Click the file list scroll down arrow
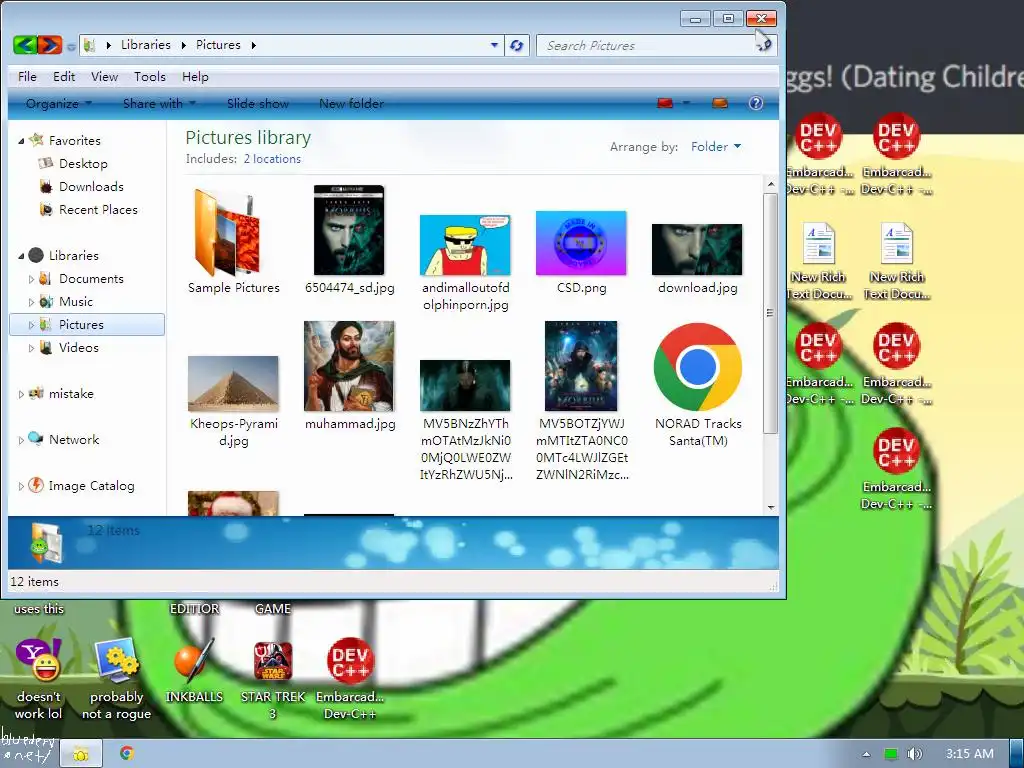Image resolution: width=1024 pixels, height=768 pixels. 771,507
